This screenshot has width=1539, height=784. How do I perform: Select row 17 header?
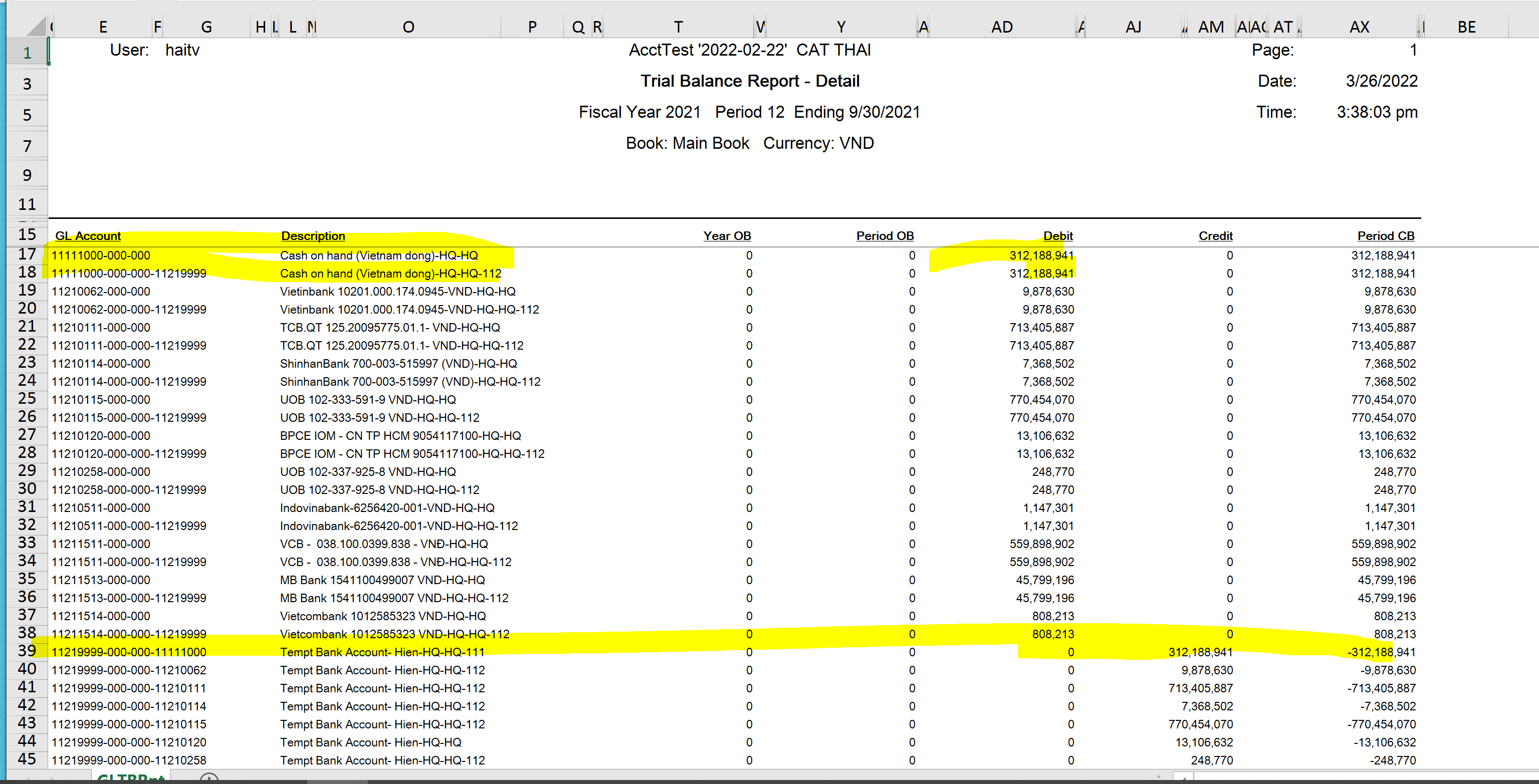(27, 254)
